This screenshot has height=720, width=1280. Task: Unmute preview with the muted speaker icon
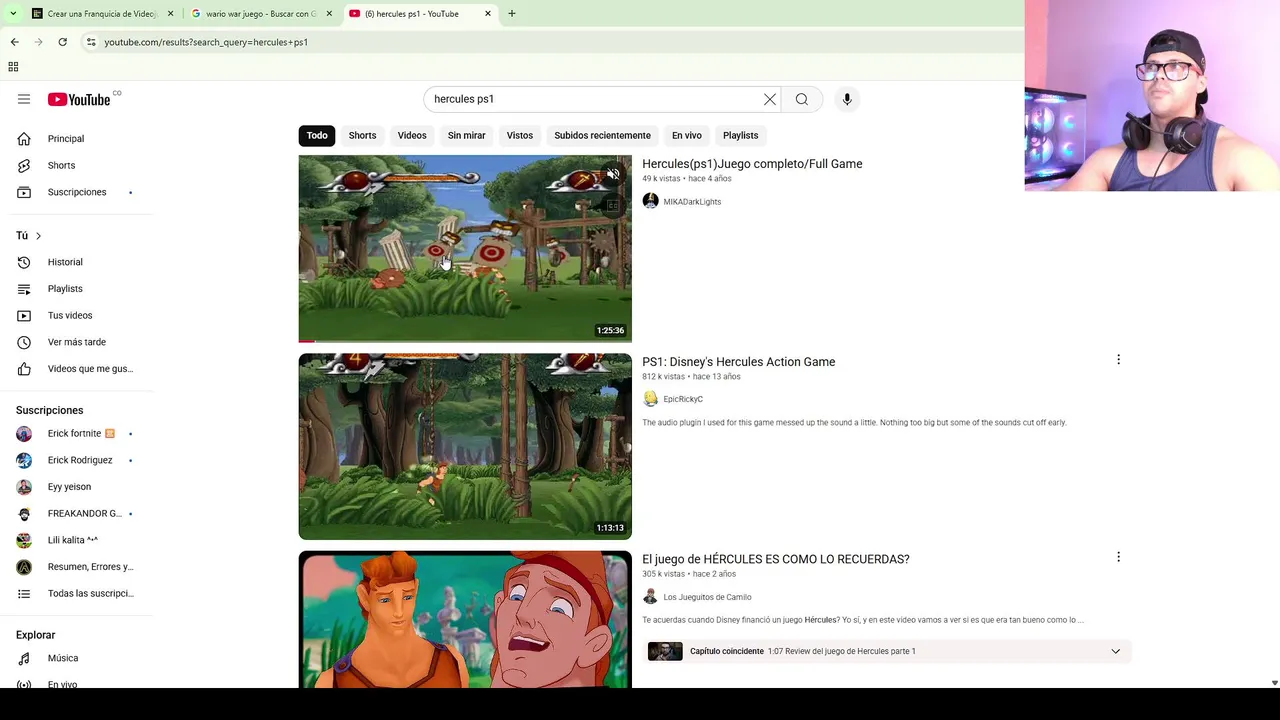click(x=613, y=175)
